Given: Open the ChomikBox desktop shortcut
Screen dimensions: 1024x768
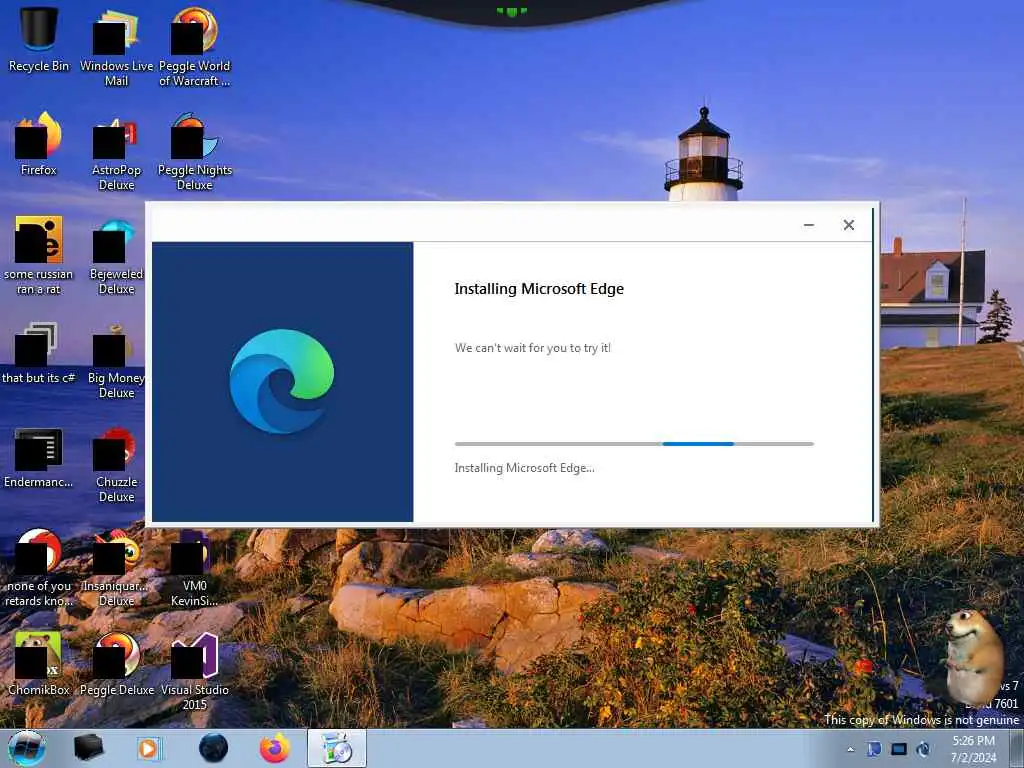Looking at the screenshot, I should pyautogui.click(x=39, y=663).
